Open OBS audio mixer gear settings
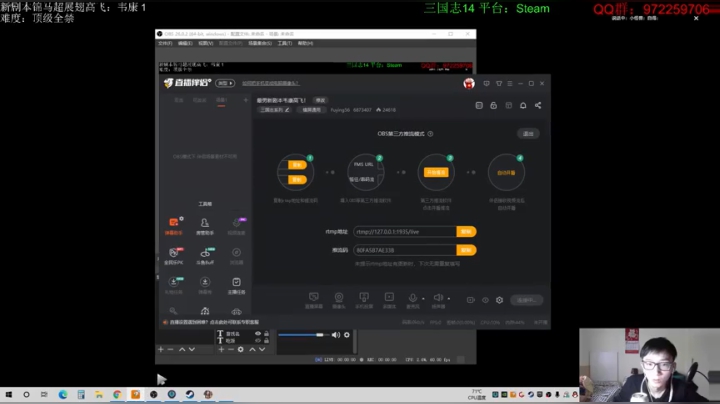The height and width of the screenshot is (404, 720). coord(347,335)
